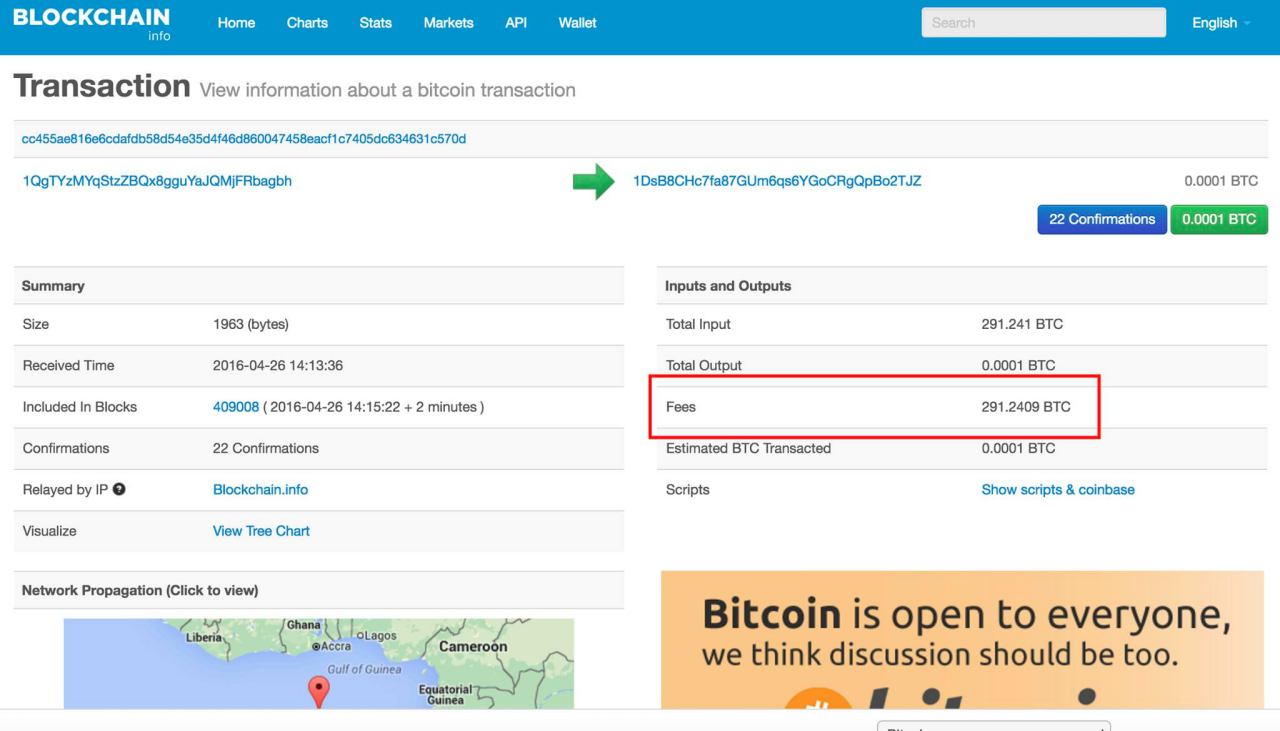1280x731 pixels.
Task: Open the Charts menu item
Action: 307,23
